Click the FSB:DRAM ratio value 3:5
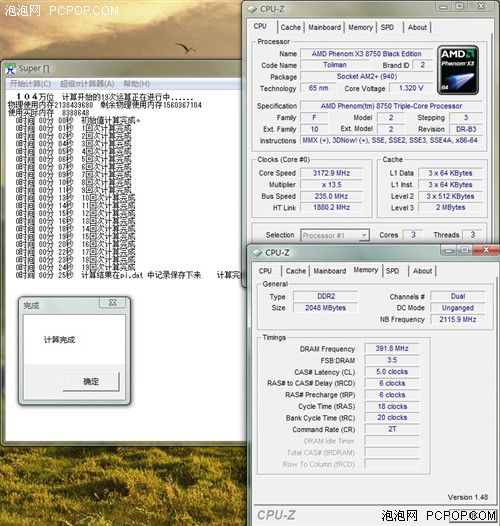This screenshot has height=526, width=500. coord(392,360)
